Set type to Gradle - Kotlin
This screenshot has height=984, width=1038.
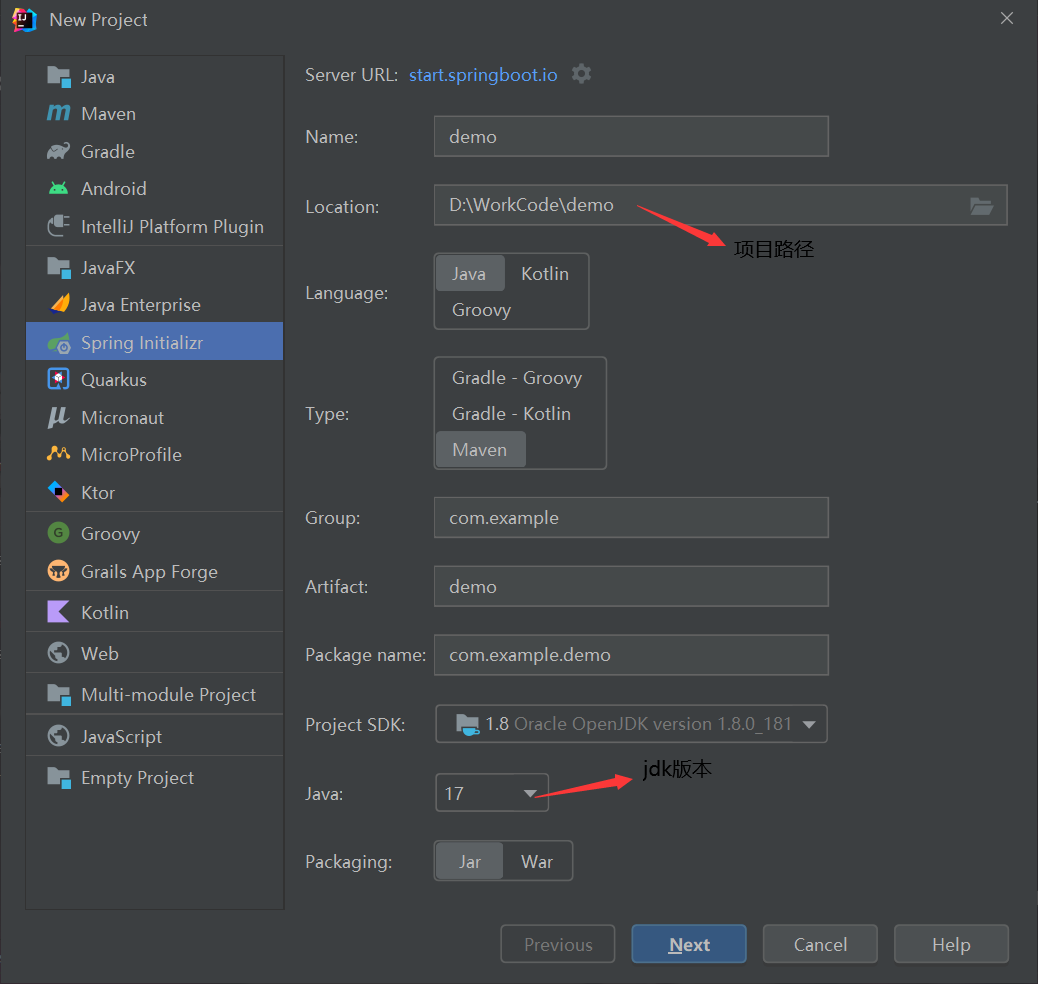511,414
